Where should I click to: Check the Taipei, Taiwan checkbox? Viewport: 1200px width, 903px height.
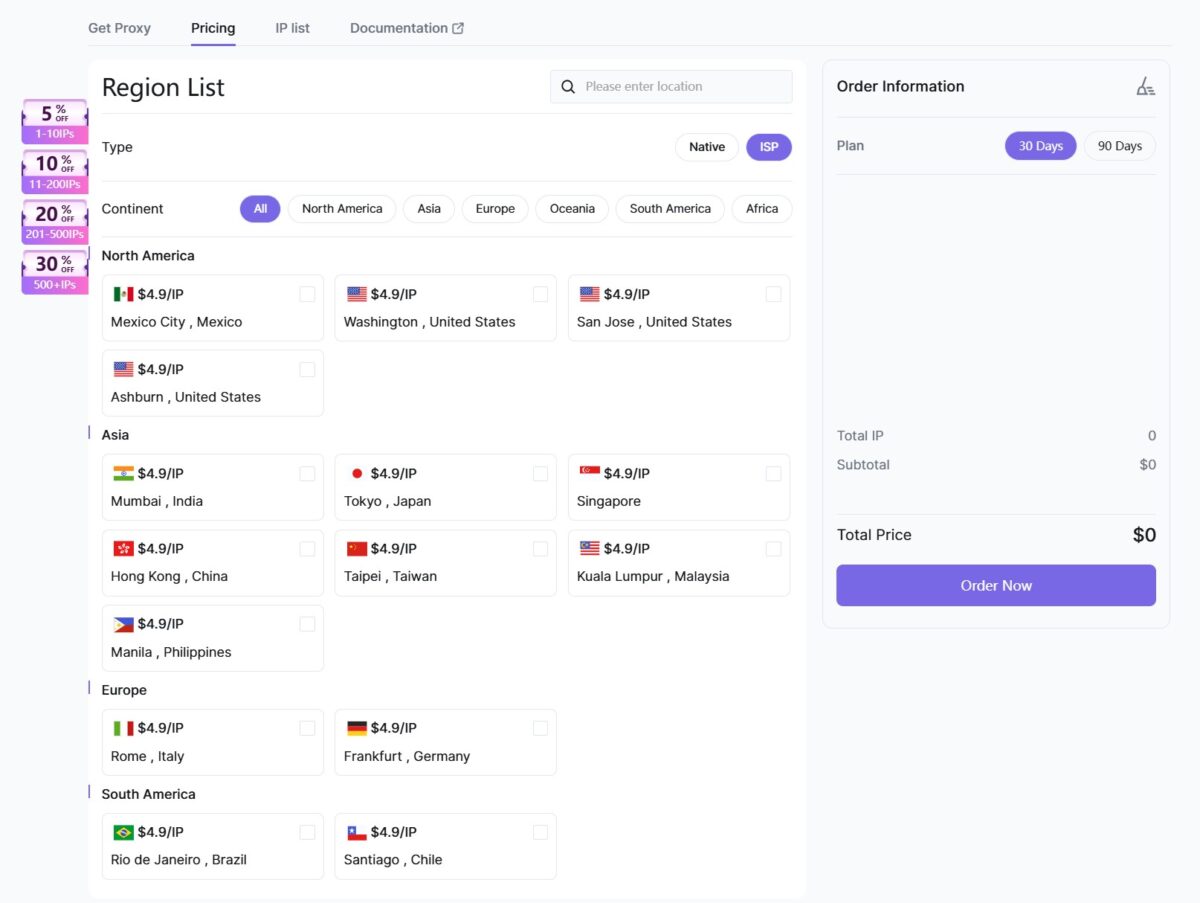[x=540, y=548]
